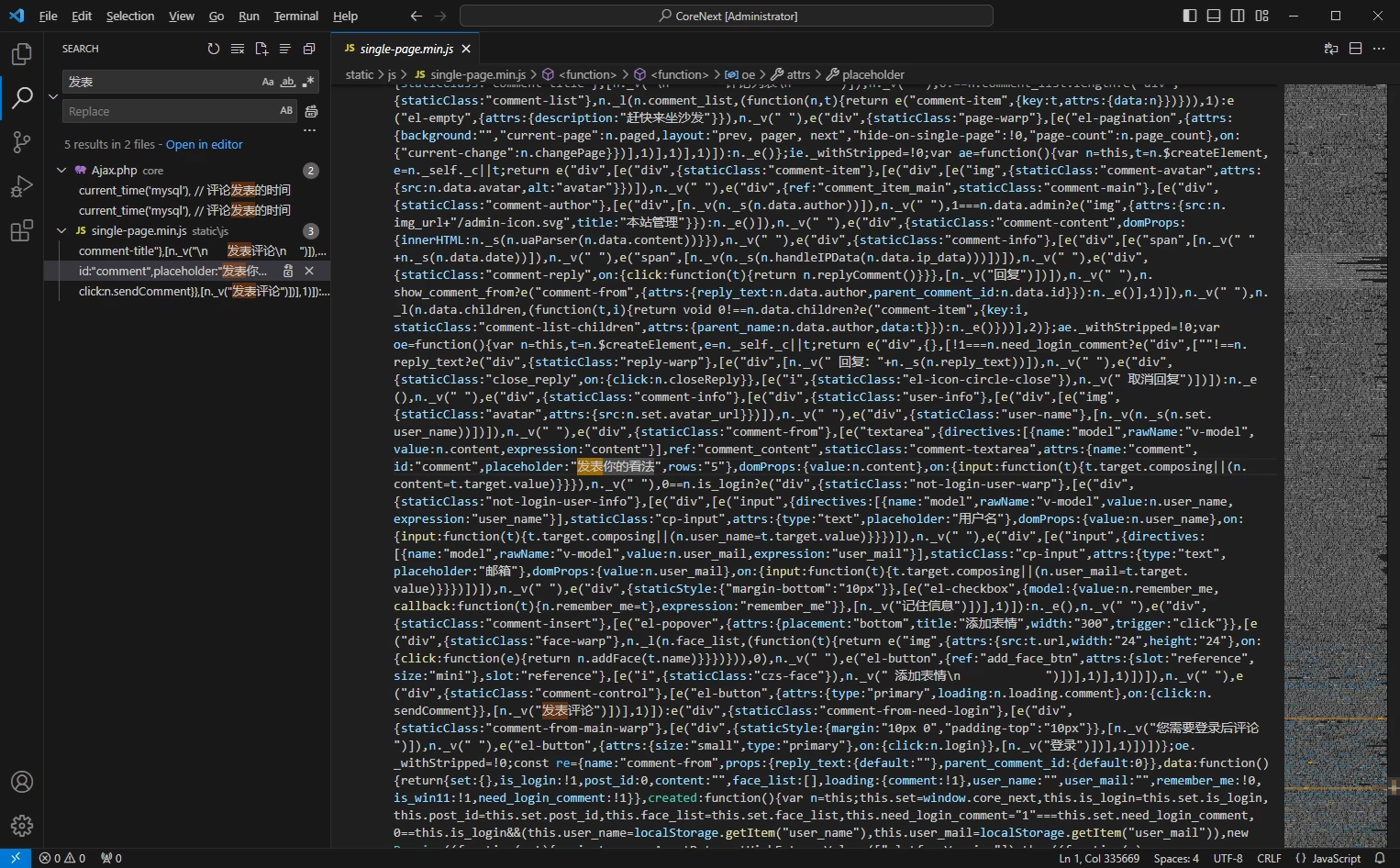This screenshot has width=1400, height=868.
Task: Clear all search results
Action: click(x=238, y=49)
